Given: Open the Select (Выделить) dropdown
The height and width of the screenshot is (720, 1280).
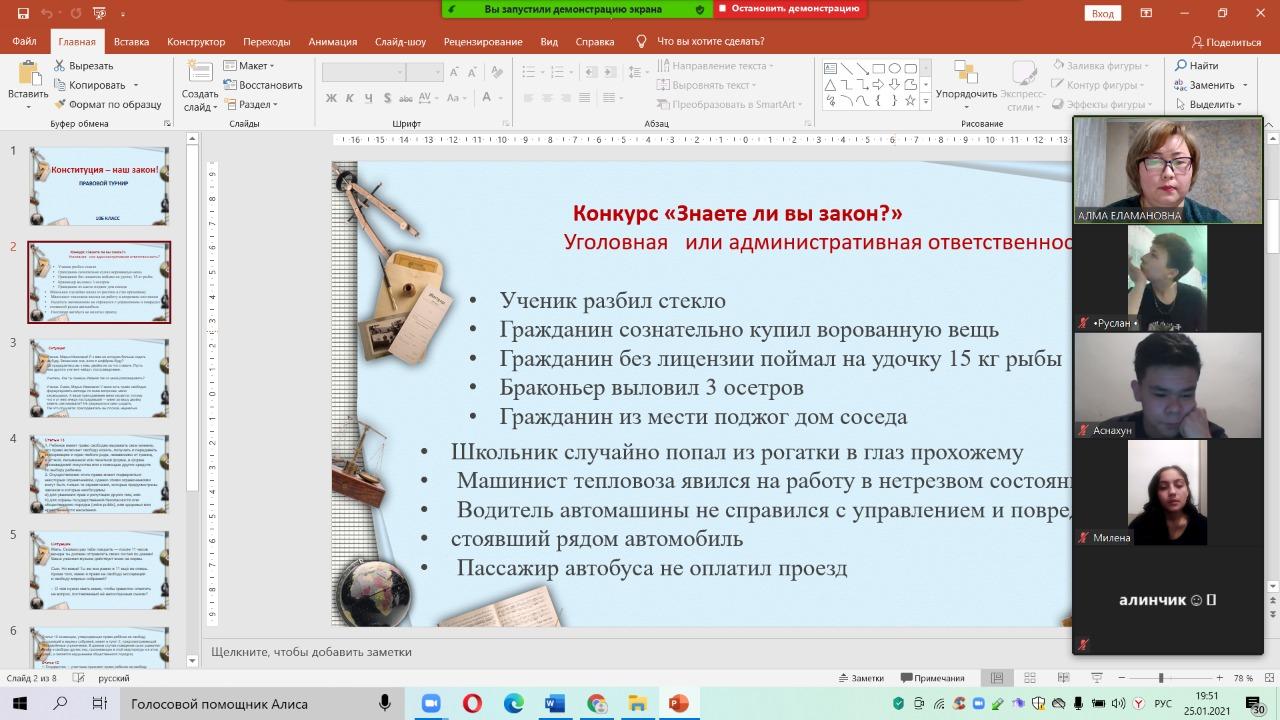Looking at the screenshot, I should pos(1211,104).
